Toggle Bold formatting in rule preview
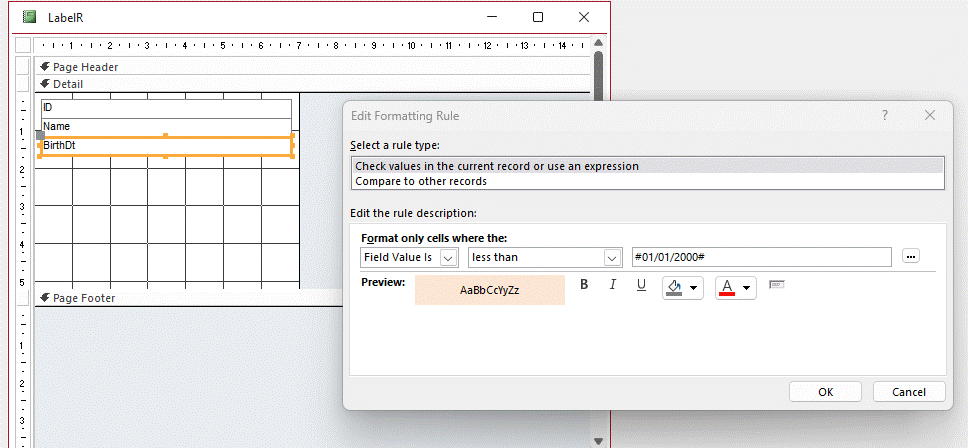The image size is (968, 448). (585, 286)
